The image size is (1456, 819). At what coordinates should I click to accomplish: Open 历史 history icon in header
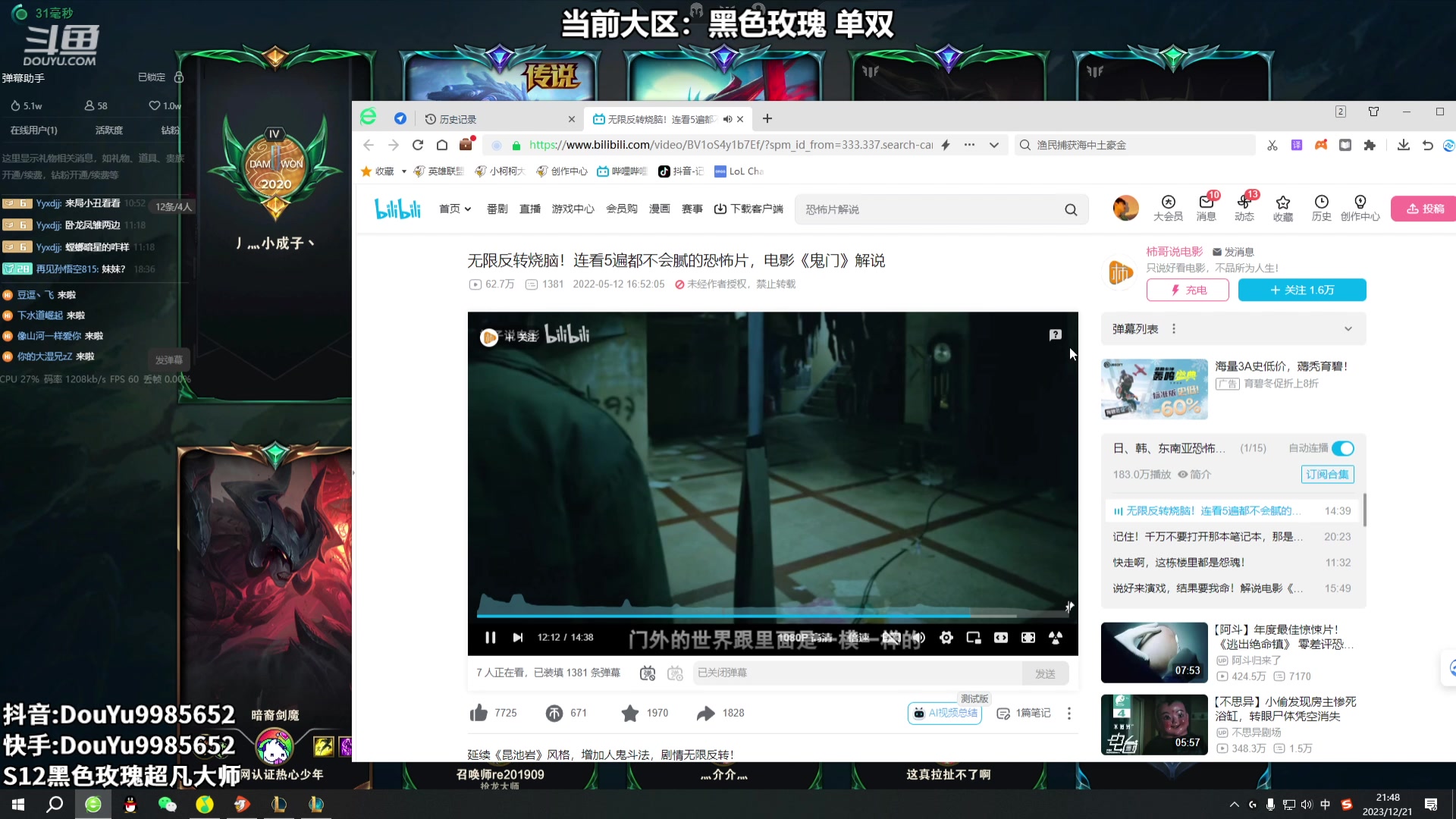pyautogui.click(x=1322, y=207)
